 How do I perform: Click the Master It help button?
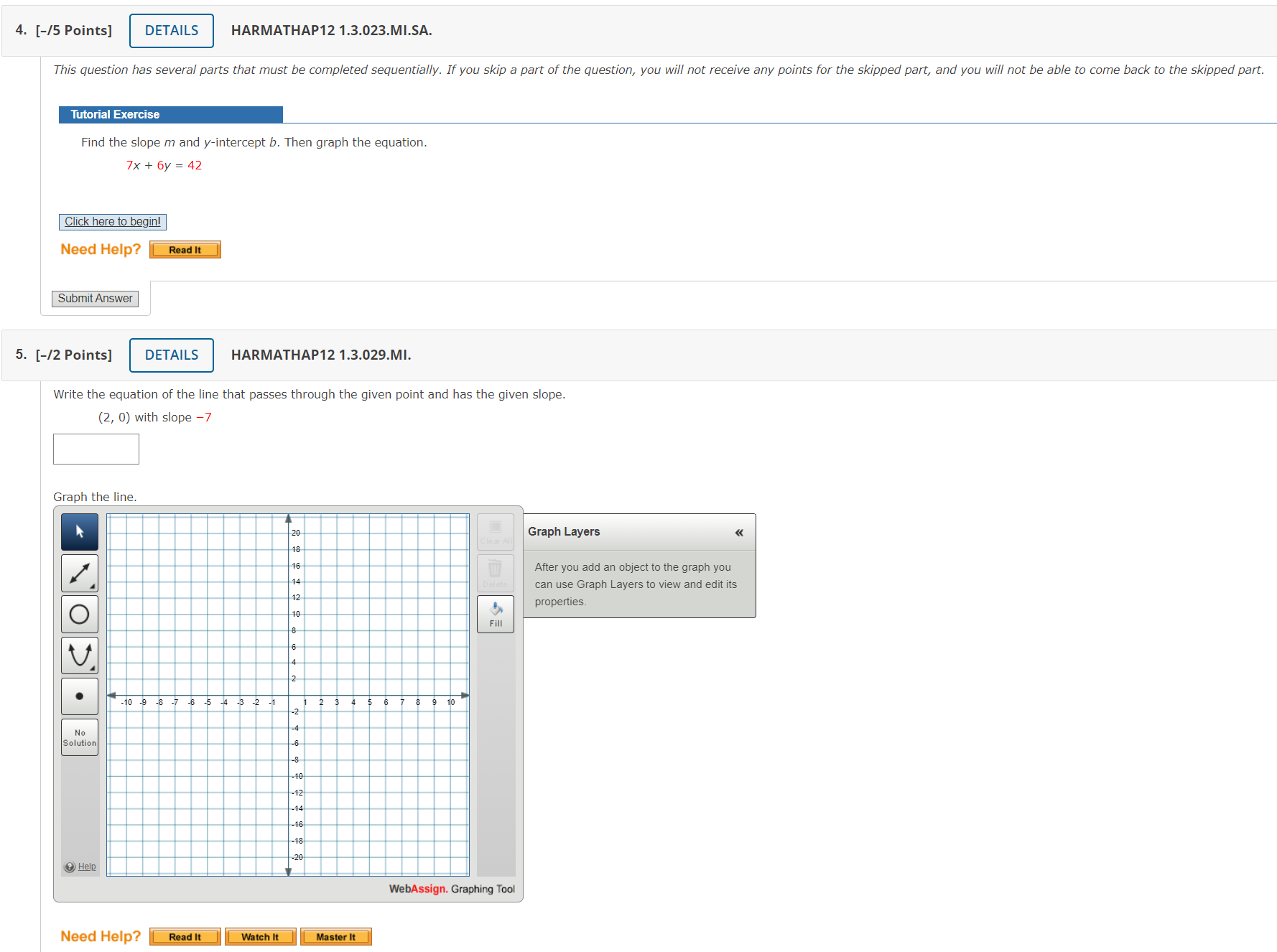point(335,936)
